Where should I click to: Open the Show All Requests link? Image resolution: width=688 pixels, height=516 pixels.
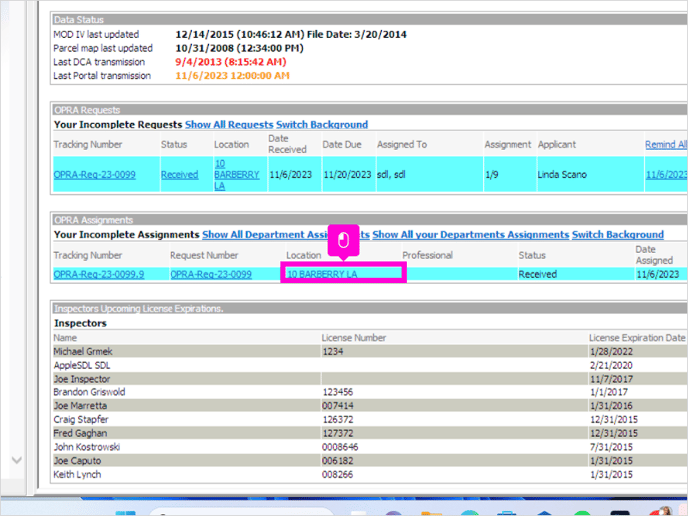coord(229,125)
